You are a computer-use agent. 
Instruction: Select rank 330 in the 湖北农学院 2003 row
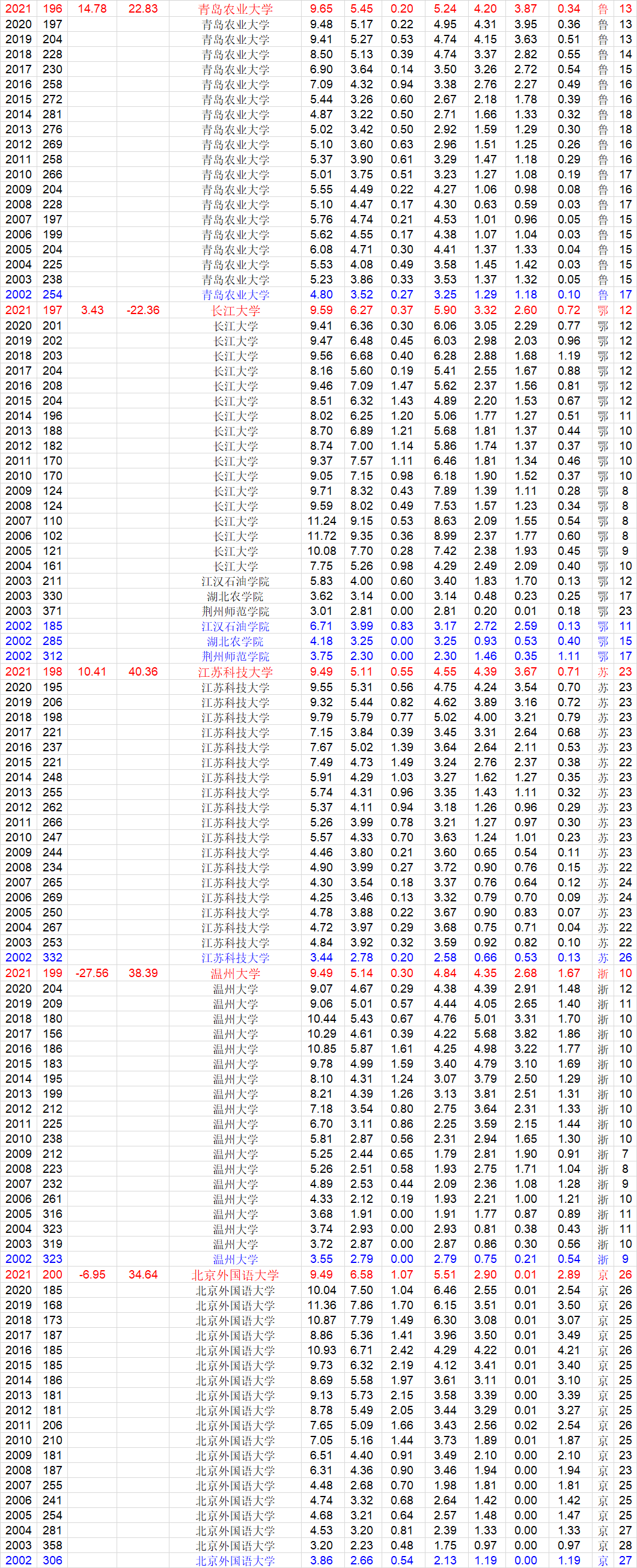[52, 596]
